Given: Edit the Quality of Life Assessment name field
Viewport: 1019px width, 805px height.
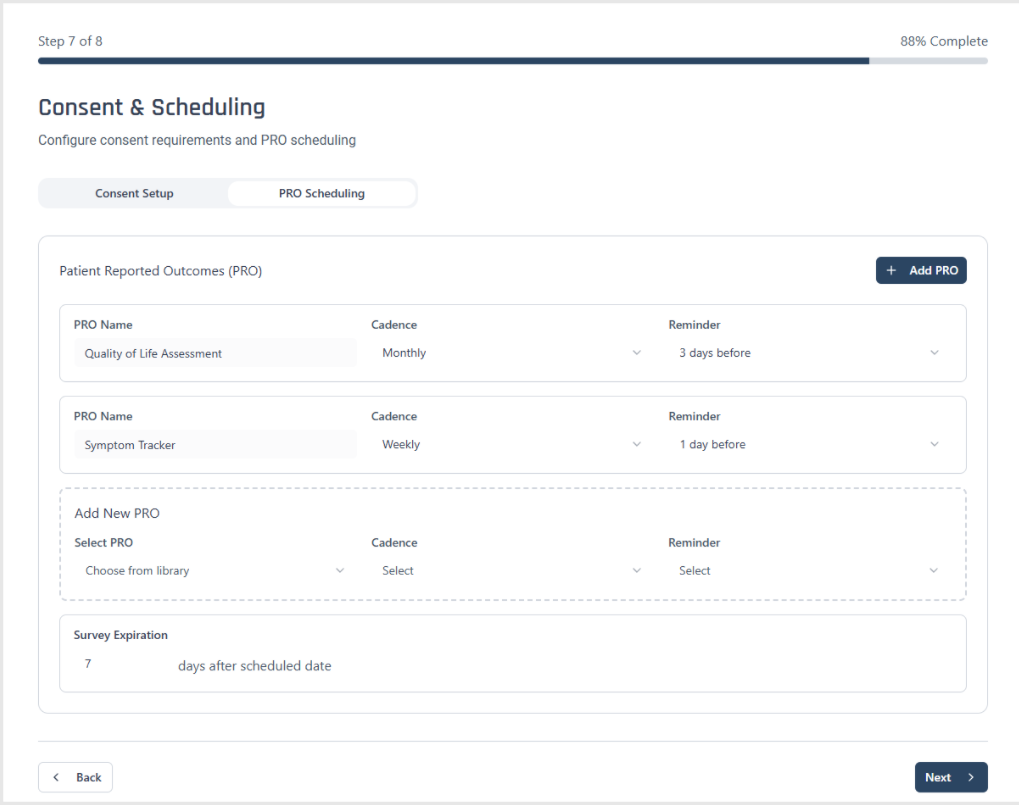Looking at the screenshot, I should [215, 353].
